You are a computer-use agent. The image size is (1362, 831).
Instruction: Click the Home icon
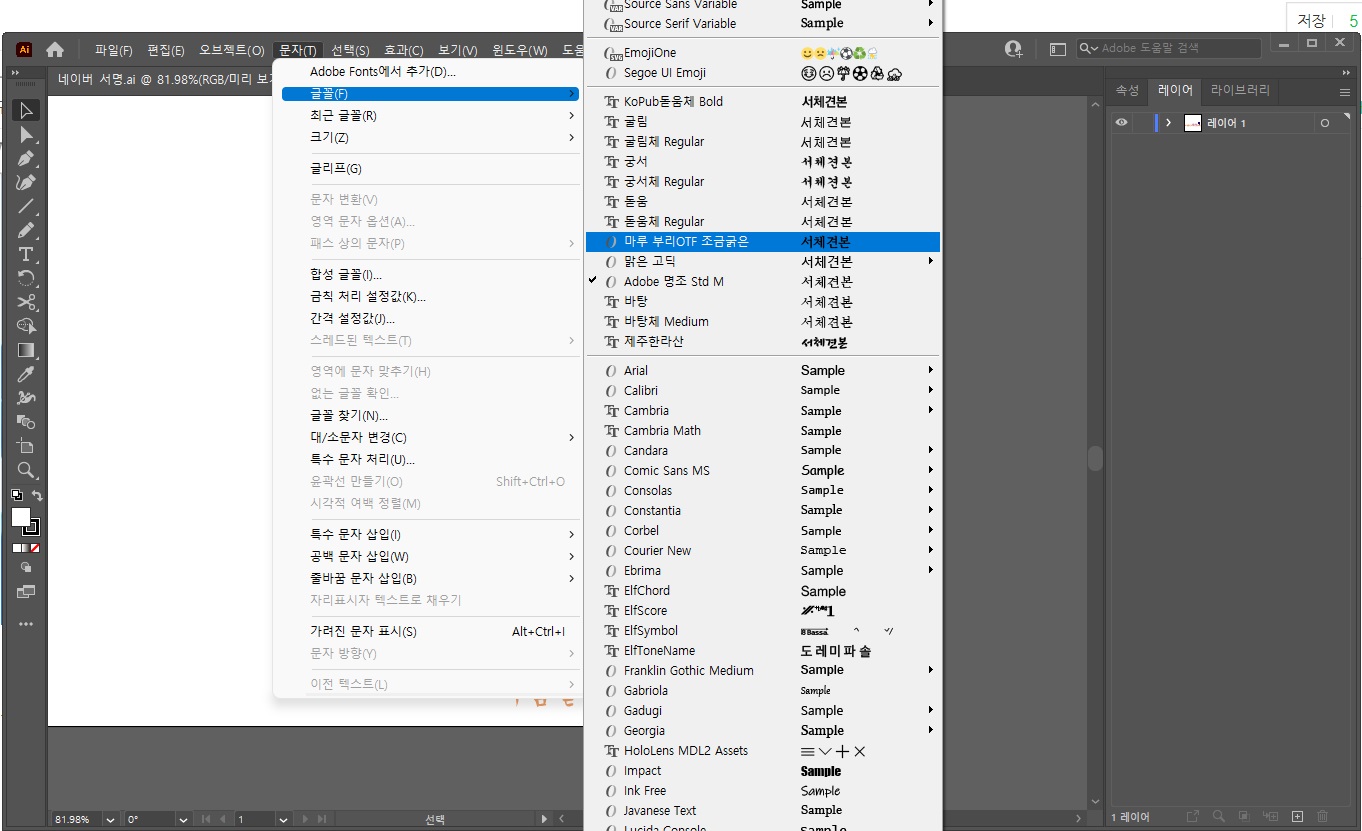click(x=55, y=49)
